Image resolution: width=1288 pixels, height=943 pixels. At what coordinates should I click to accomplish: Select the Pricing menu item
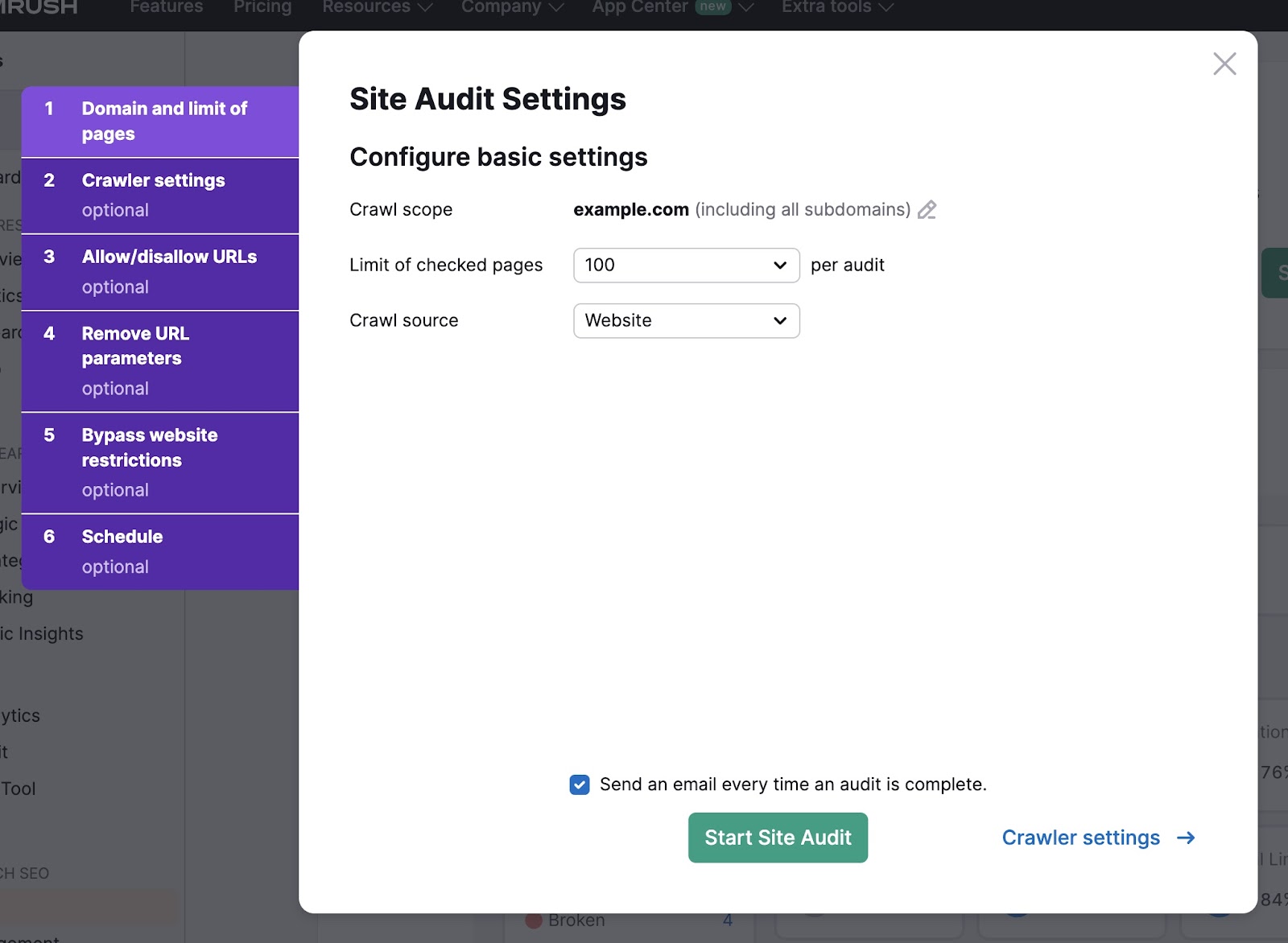coord(262,6)
